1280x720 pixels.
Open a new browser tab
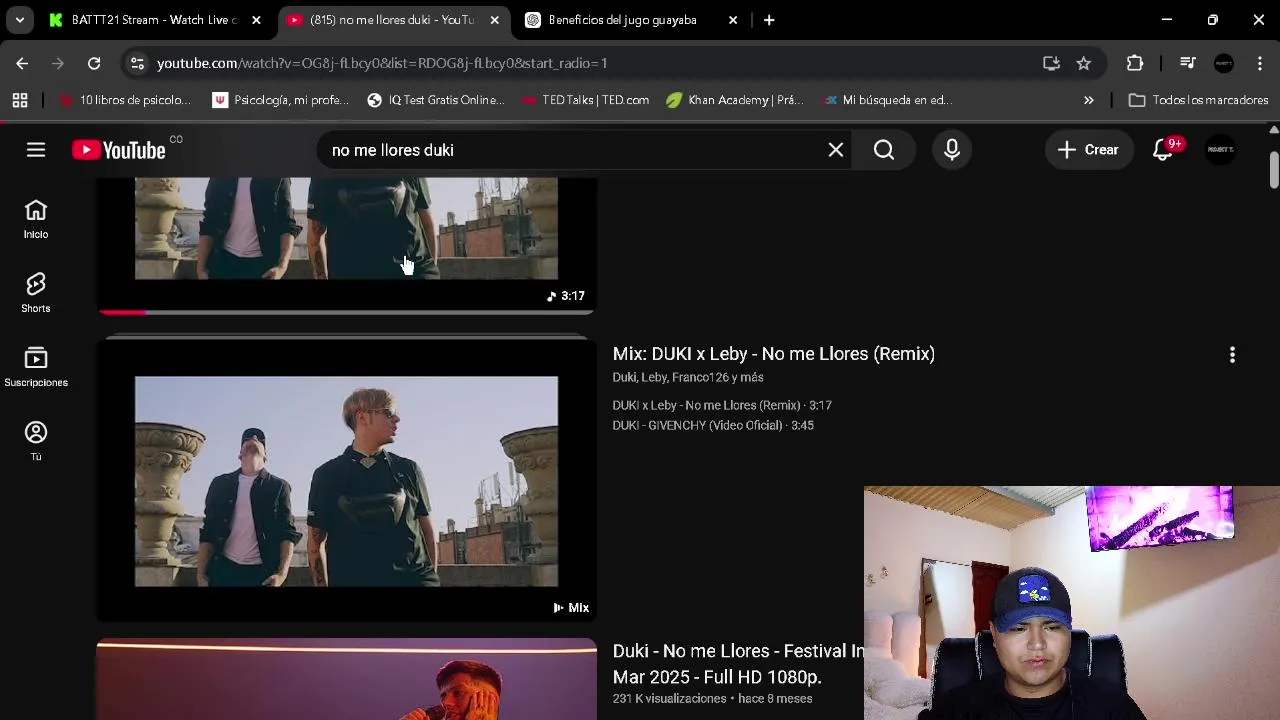769,20
